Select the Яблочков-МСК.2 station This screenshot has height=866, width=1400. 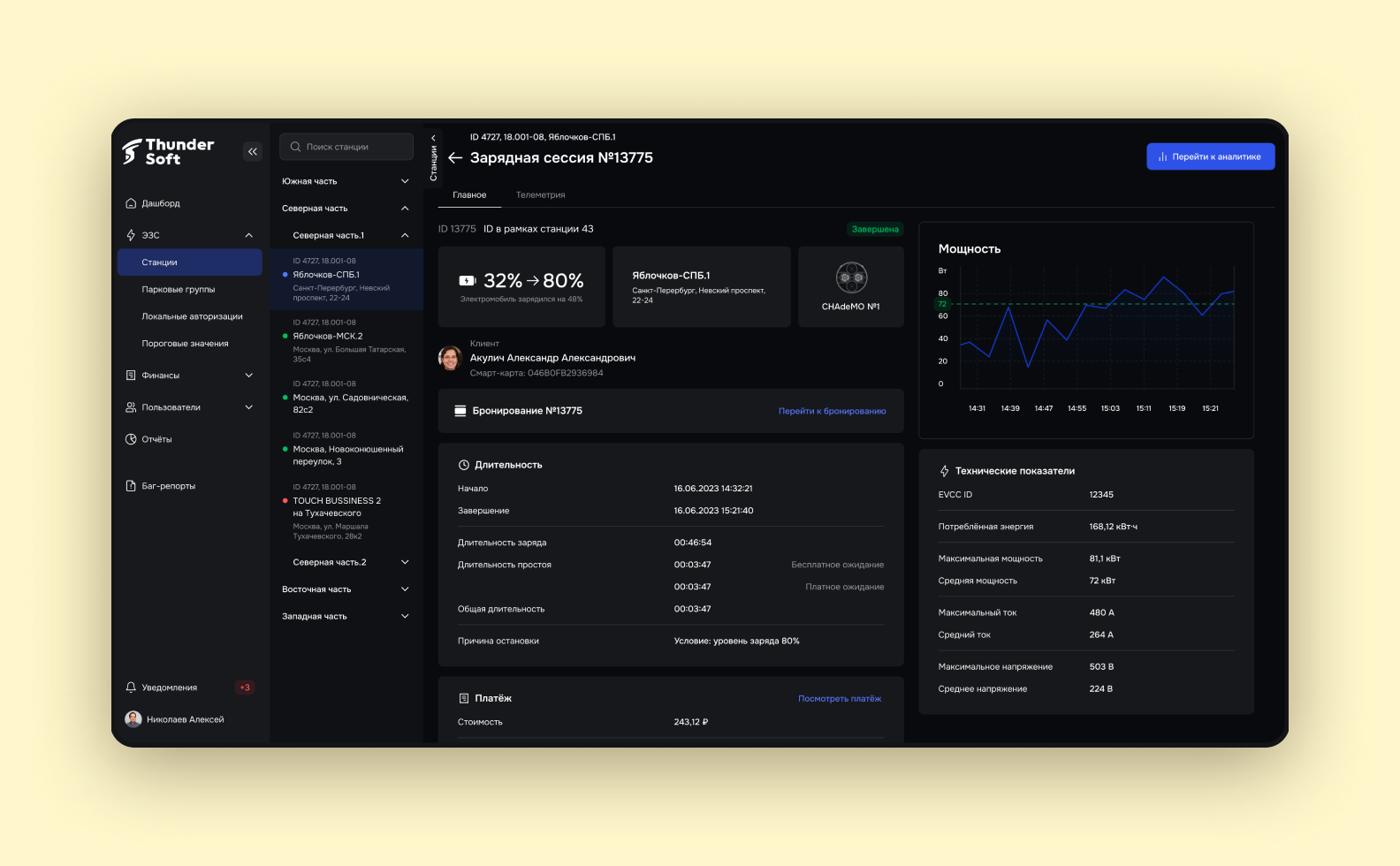pos(328,337)
